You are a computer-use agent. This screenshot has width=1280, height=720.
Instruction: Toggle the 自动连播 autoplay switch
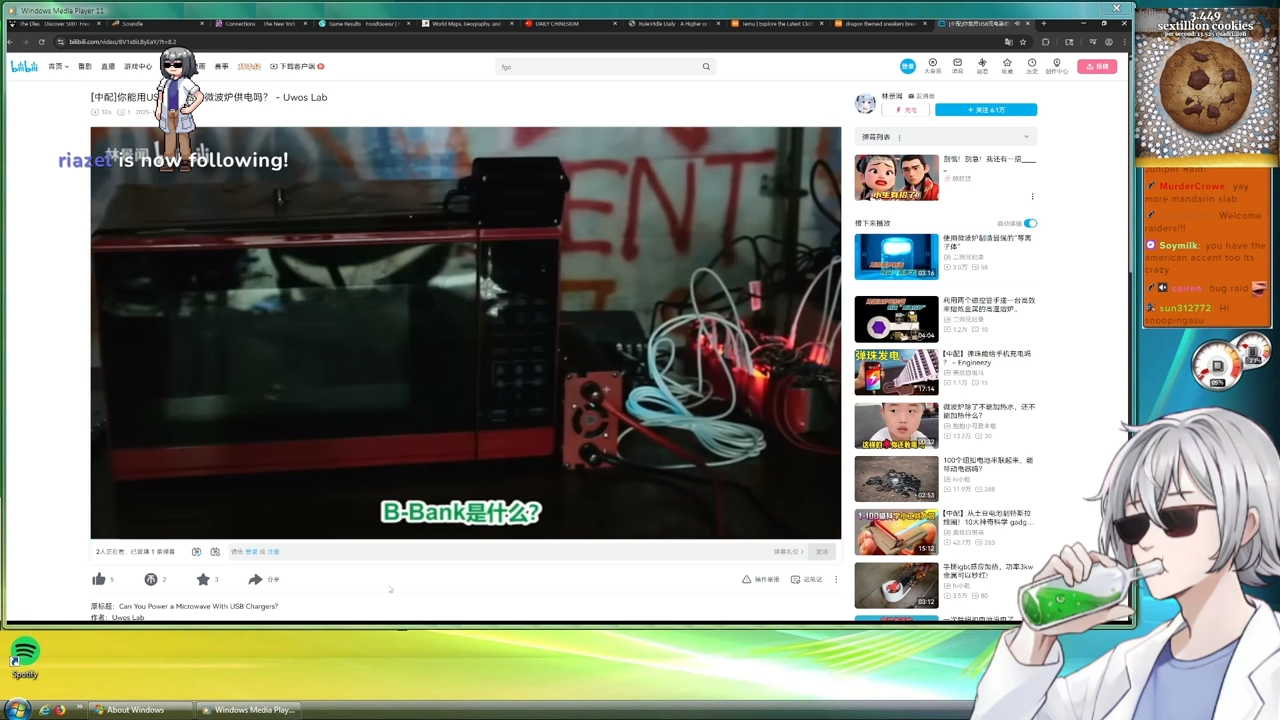coord(1030,223)
